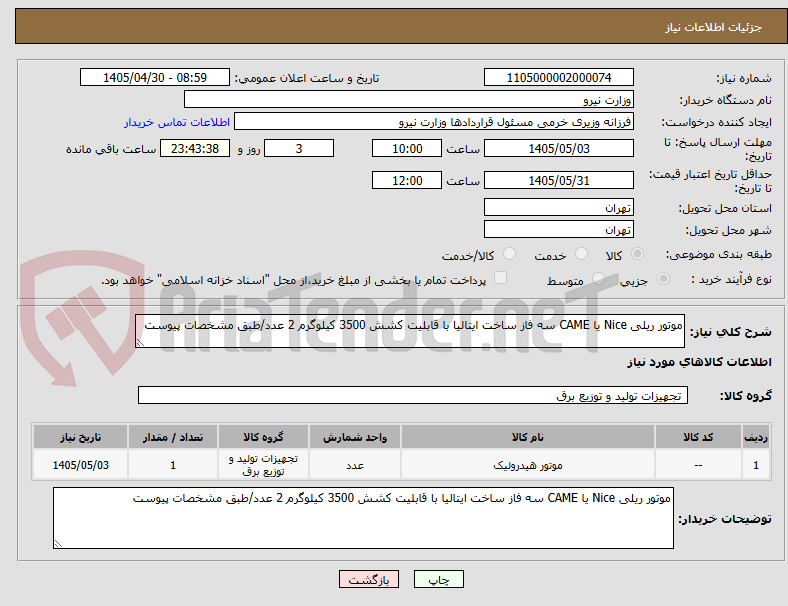Click the deadline time field 10:00
This screenshot has height=606, width=788.
click(407, 148)
